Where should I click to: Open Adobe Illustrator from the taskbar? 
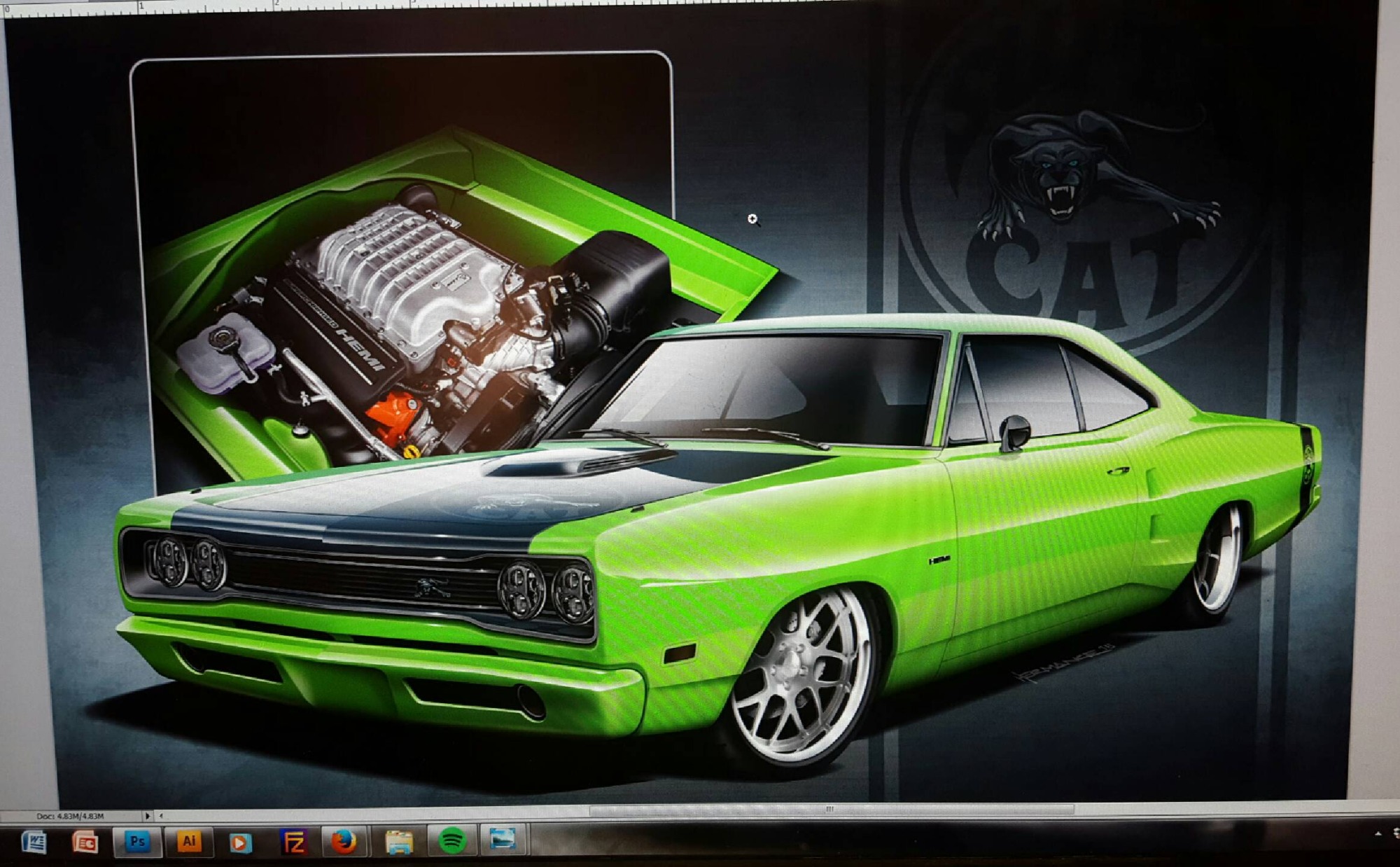tap(188, 840)
